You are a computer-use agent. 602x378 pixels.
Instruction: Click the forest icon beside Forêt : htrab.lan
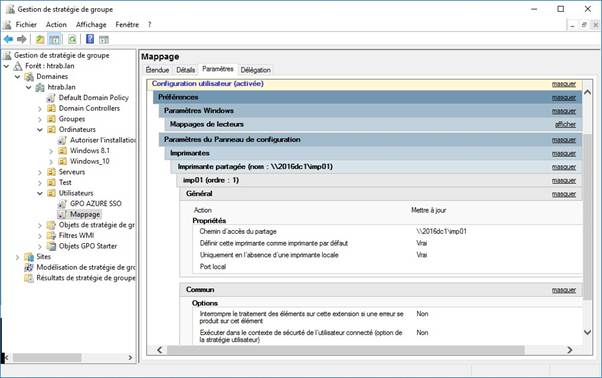click(x=18, y=66)
